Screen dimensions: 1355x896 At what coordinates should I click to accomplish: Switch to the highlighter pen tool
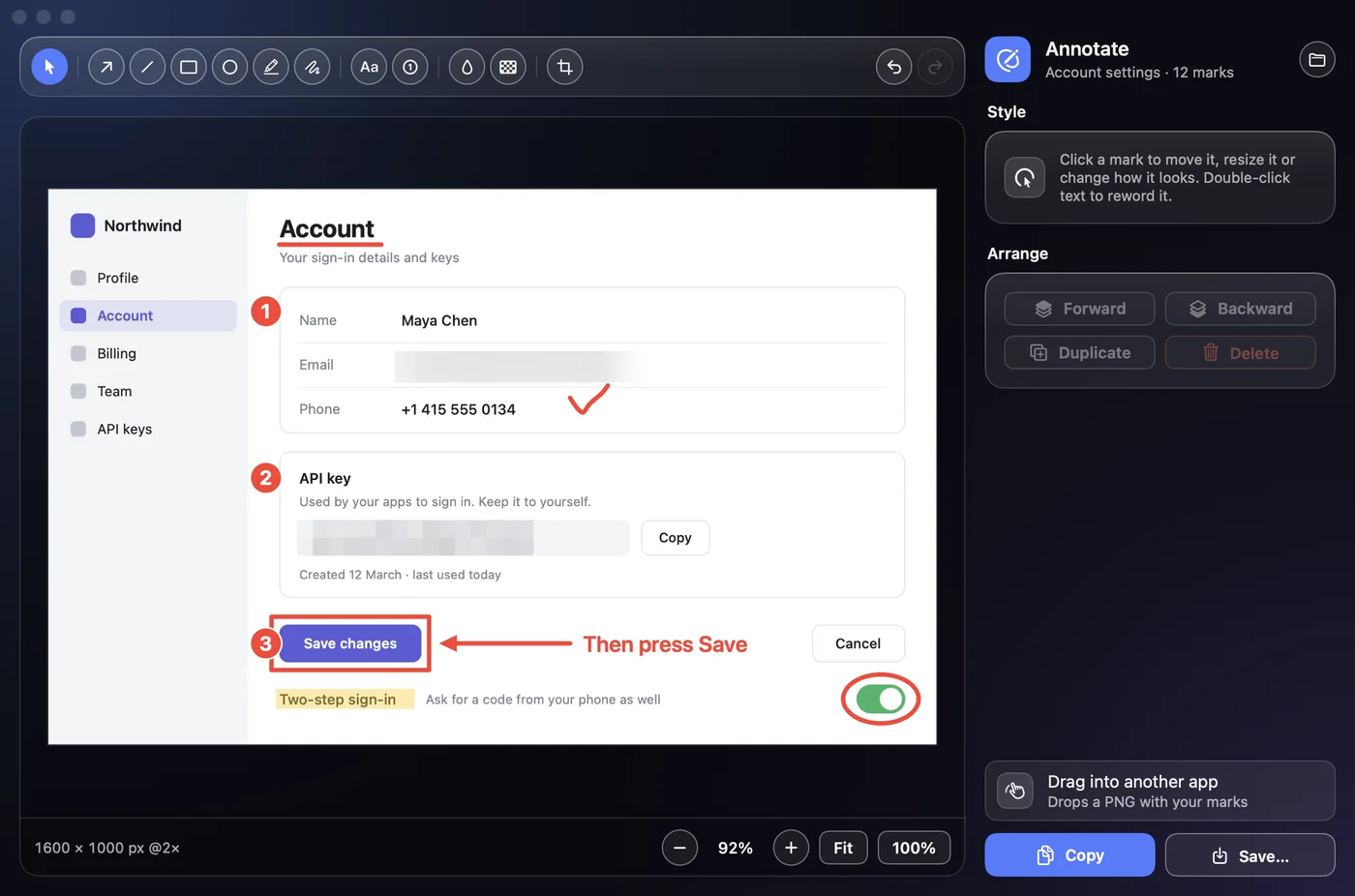coord(271,67)
